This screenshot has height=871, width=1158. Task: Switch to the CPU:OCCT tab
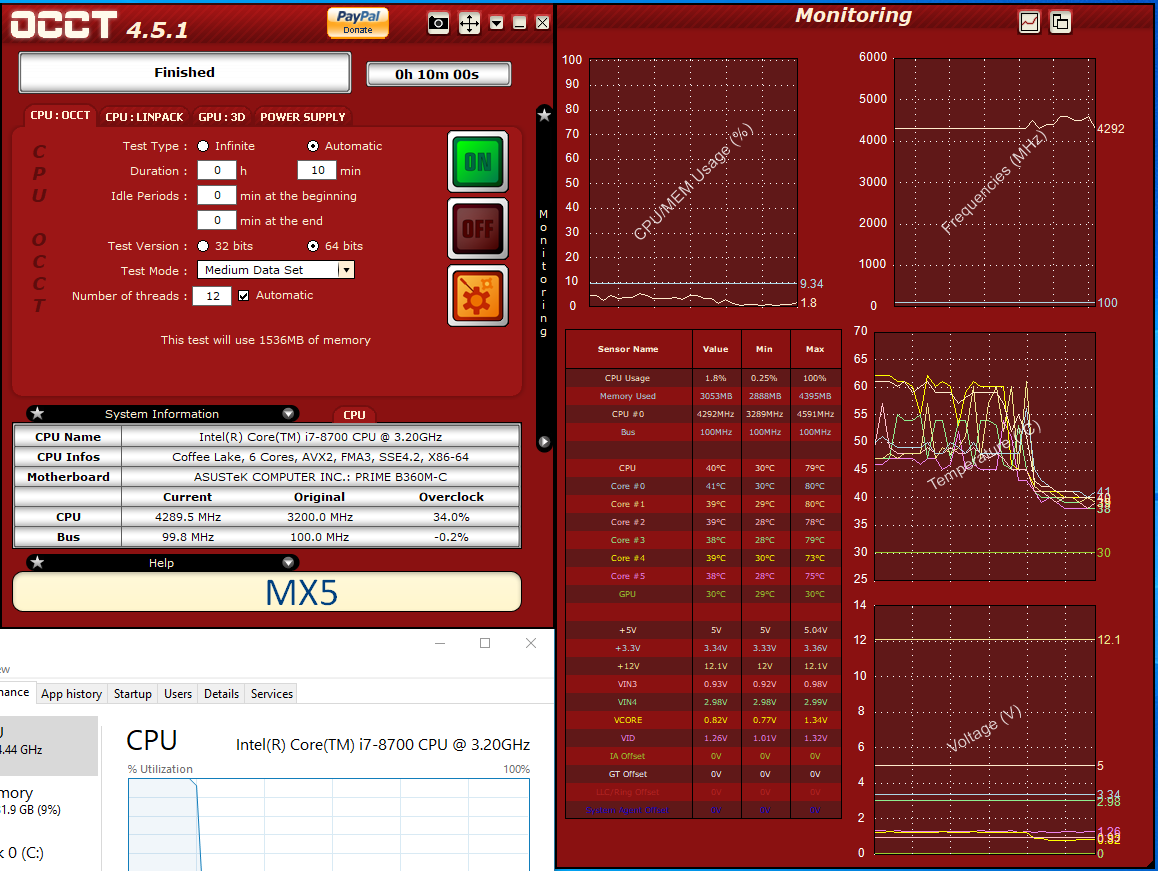coord(60,116)
